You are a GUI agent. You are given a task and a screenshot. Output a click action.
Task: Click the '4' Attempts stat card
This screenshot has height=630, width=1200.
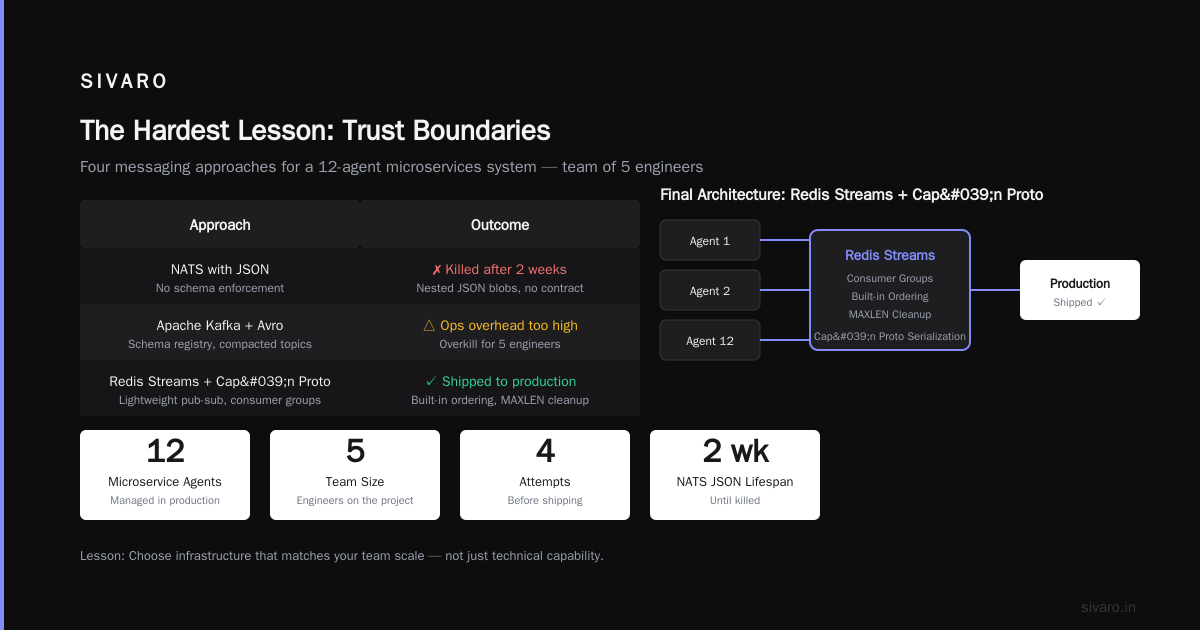click(545, 475)
